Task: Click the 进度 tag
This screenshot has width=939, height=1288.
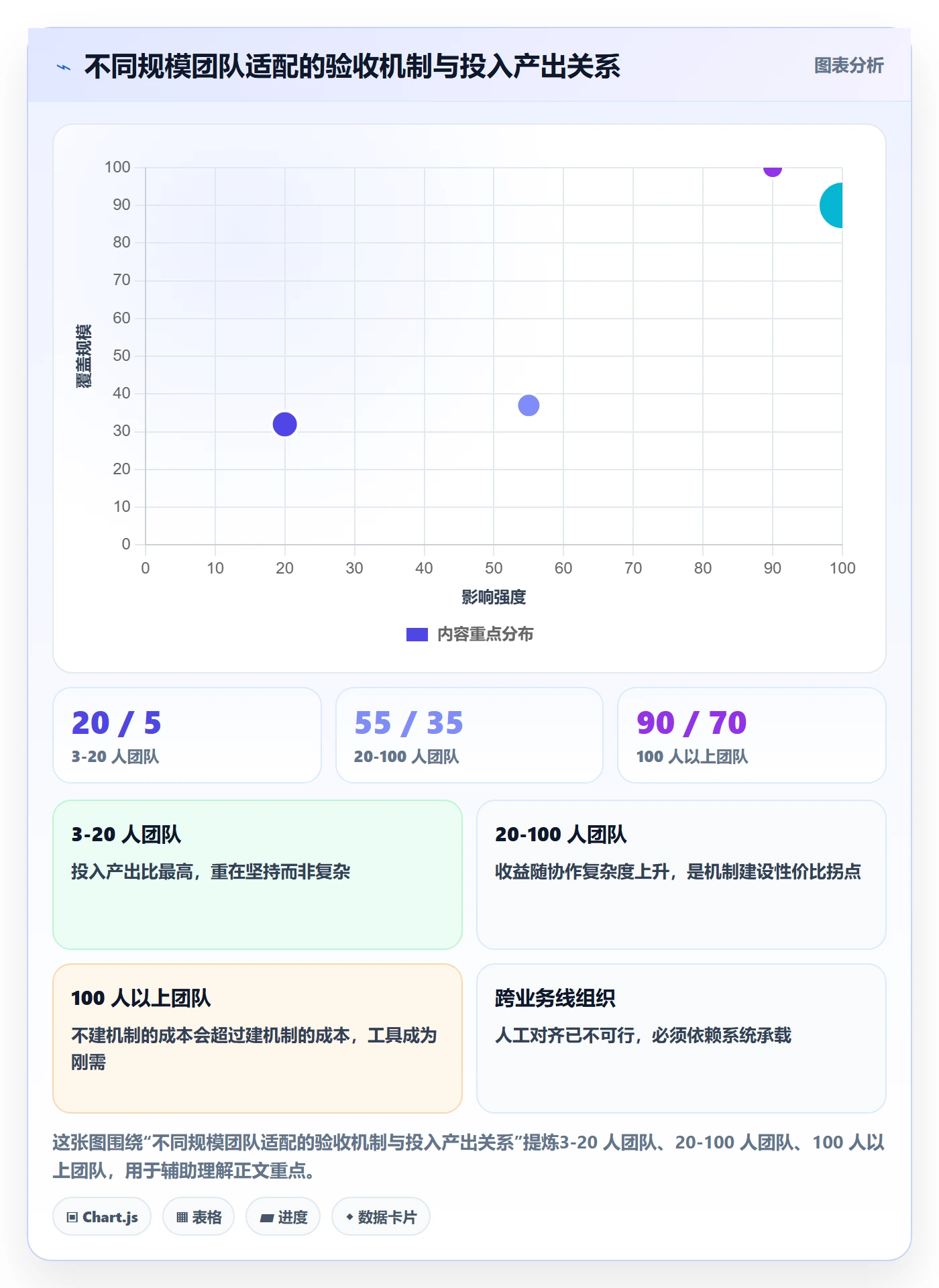Action: pyautogui.click(x=283, y=1217)
